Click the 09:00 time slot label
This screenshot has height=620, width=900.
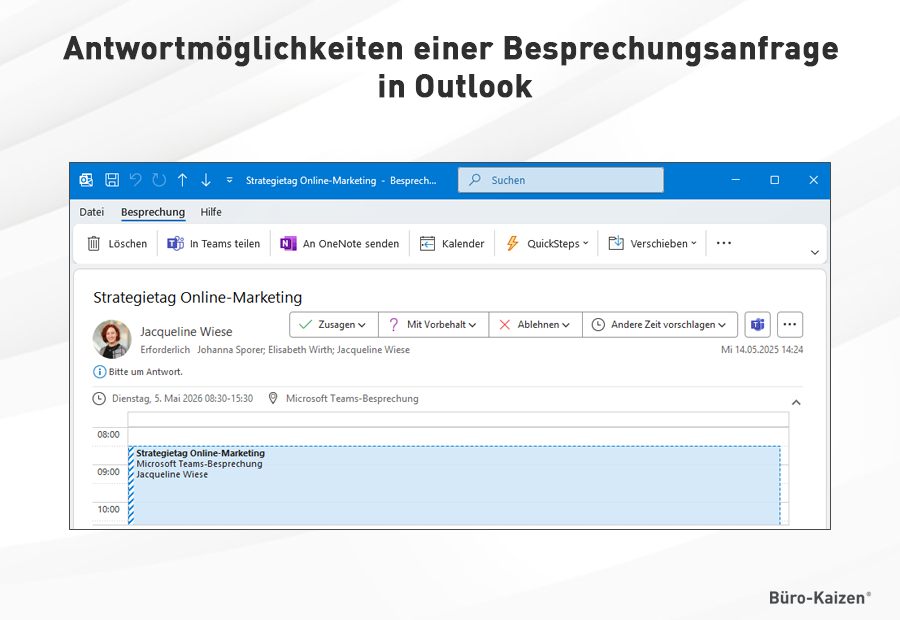click(x=108, y=472)
